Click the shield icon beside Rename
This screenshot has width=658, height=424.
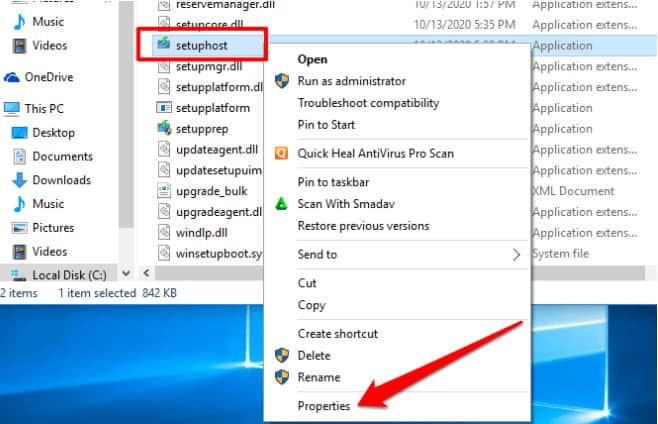tap(282, 377)
